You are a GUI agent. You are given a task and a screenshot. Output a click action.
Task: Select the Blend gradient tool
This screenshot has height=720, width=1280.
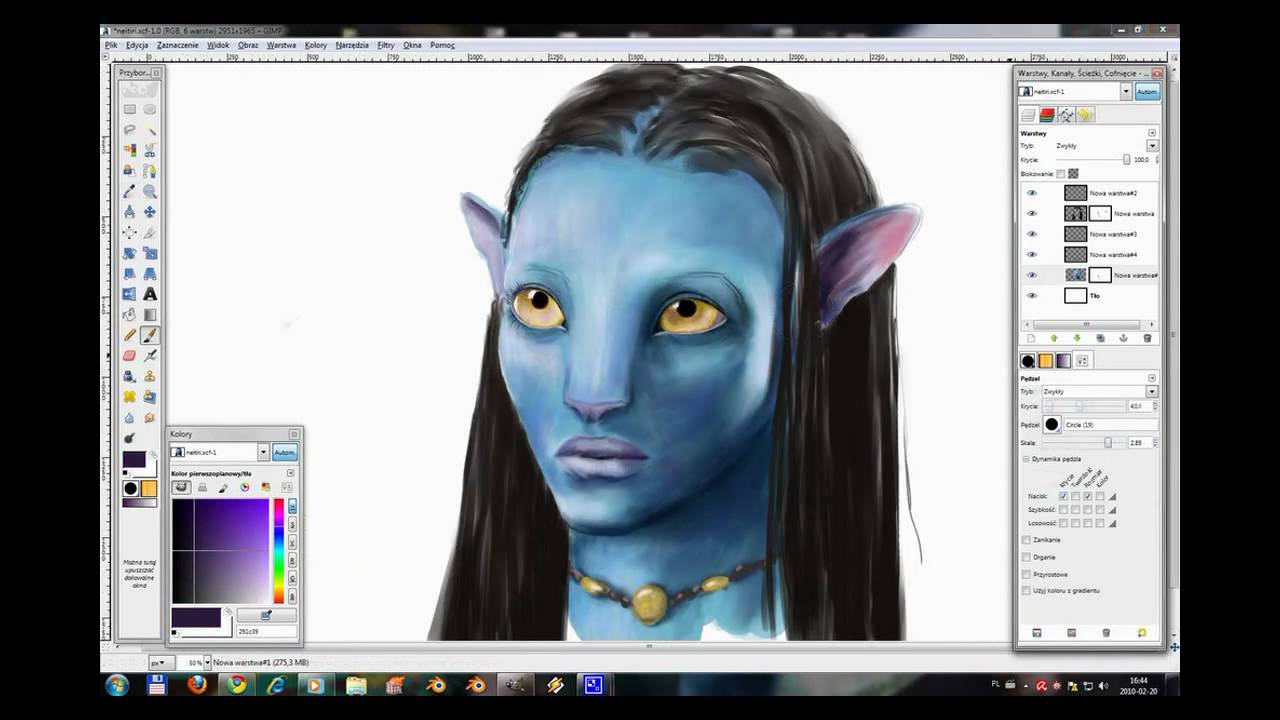(150, 315)
